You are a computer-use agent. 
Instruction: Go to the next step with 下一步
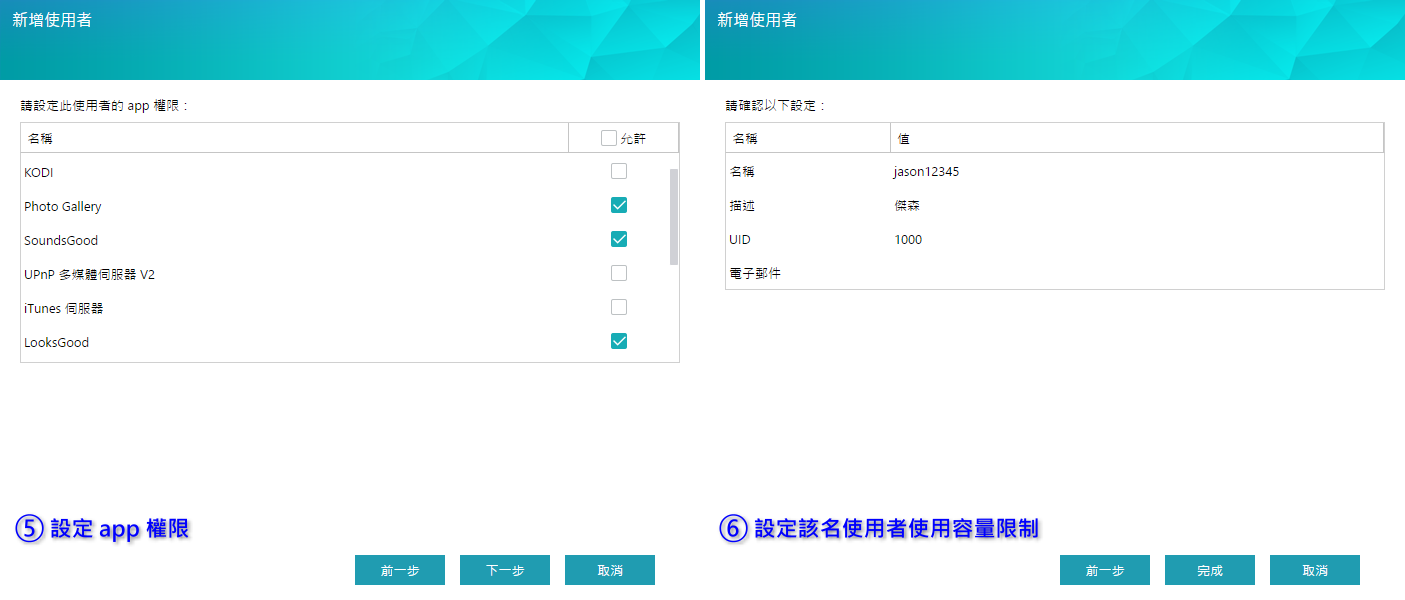[505, 570]
